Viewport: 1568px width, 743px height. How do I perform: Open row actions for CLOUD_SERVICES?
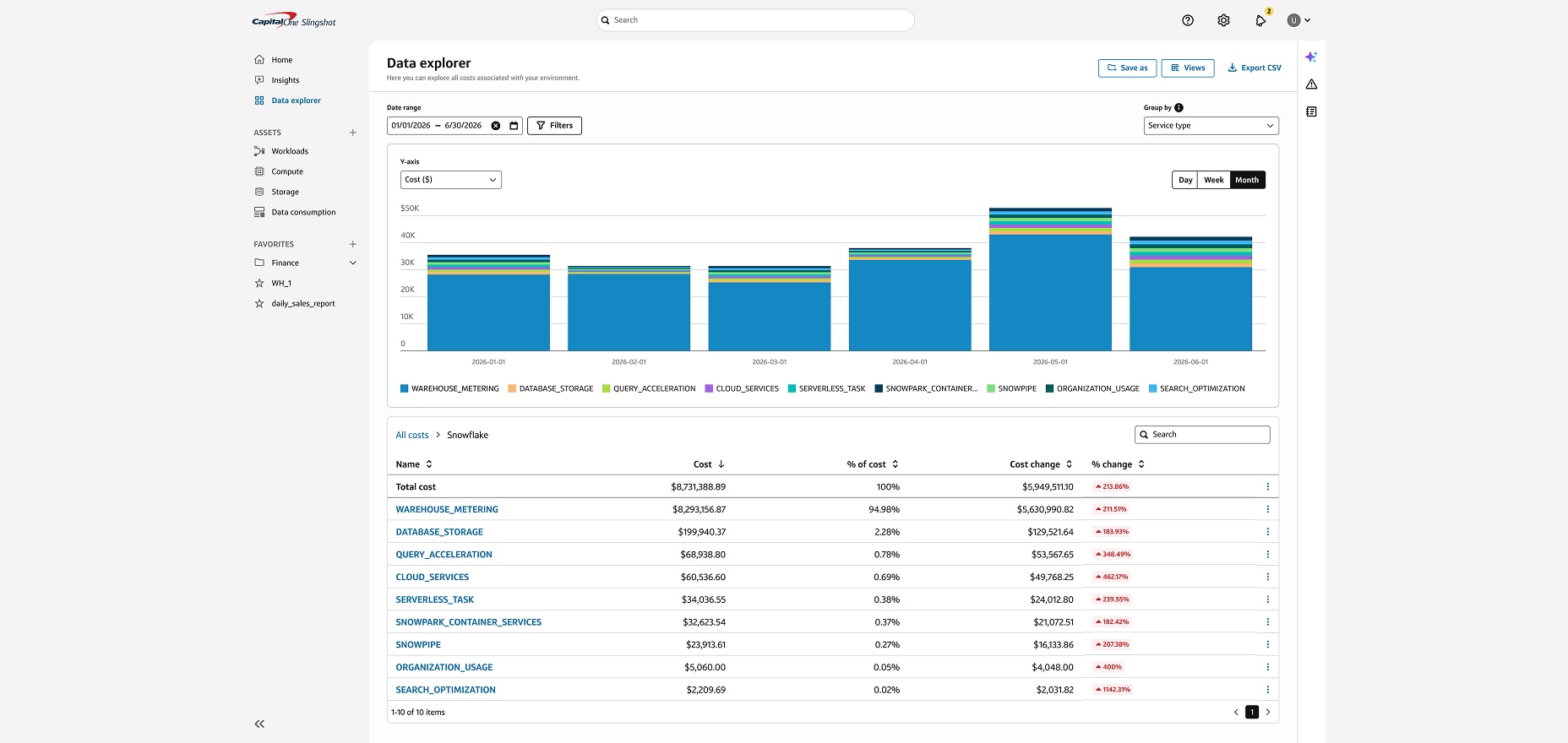point(1267,577)
